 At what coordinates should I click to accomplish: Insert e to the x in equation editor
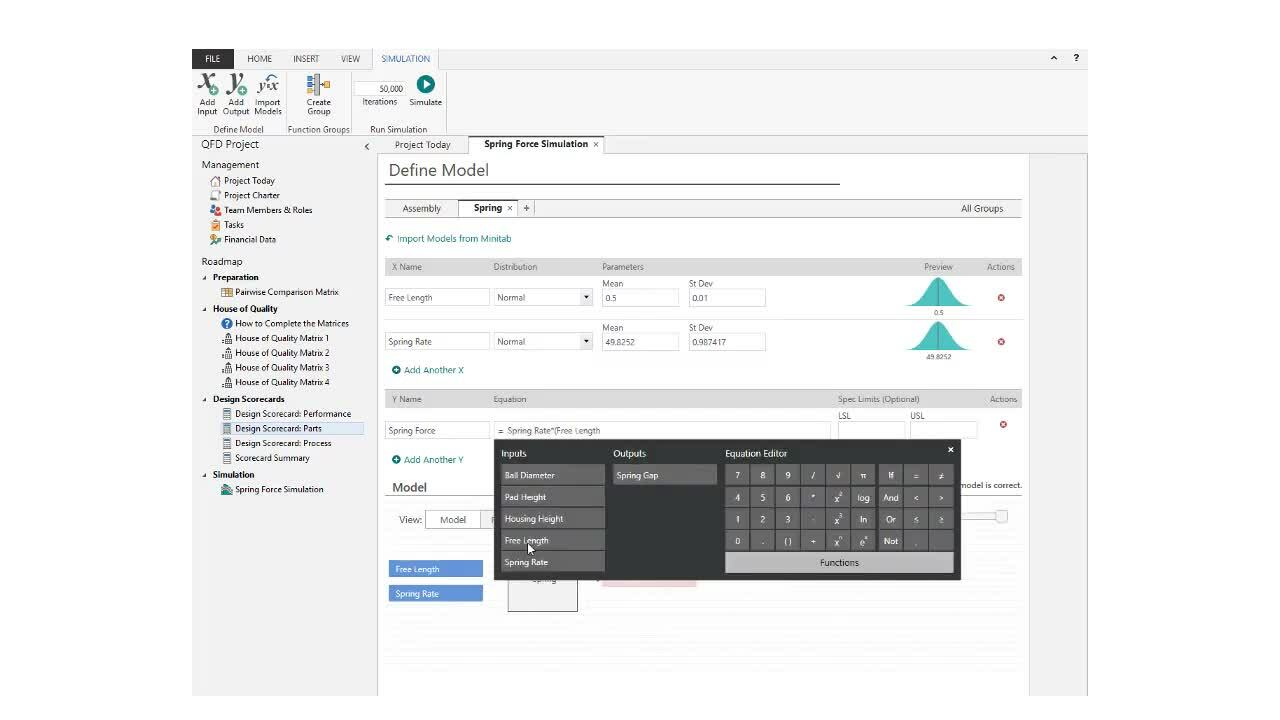863,541
